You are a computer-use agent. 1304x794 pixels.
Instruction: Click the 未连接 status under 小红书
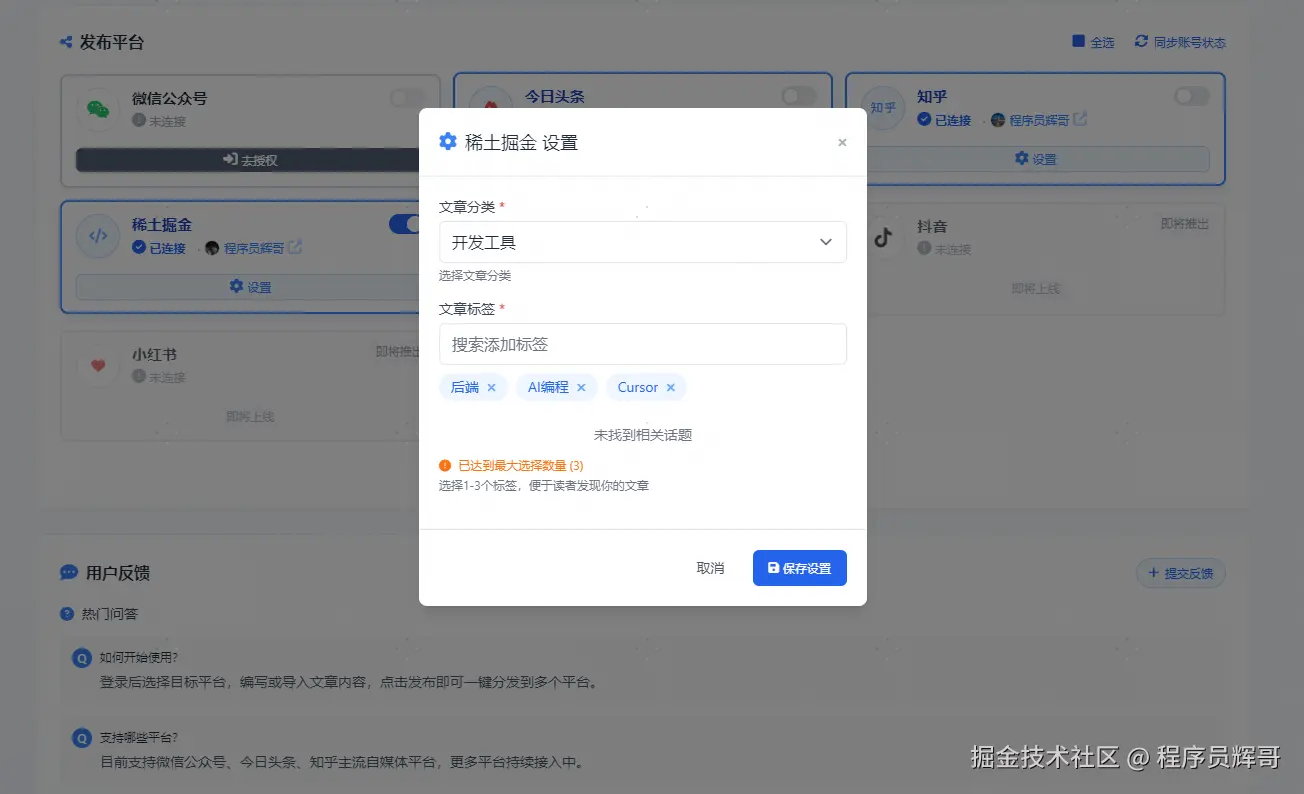pos(159,377)
